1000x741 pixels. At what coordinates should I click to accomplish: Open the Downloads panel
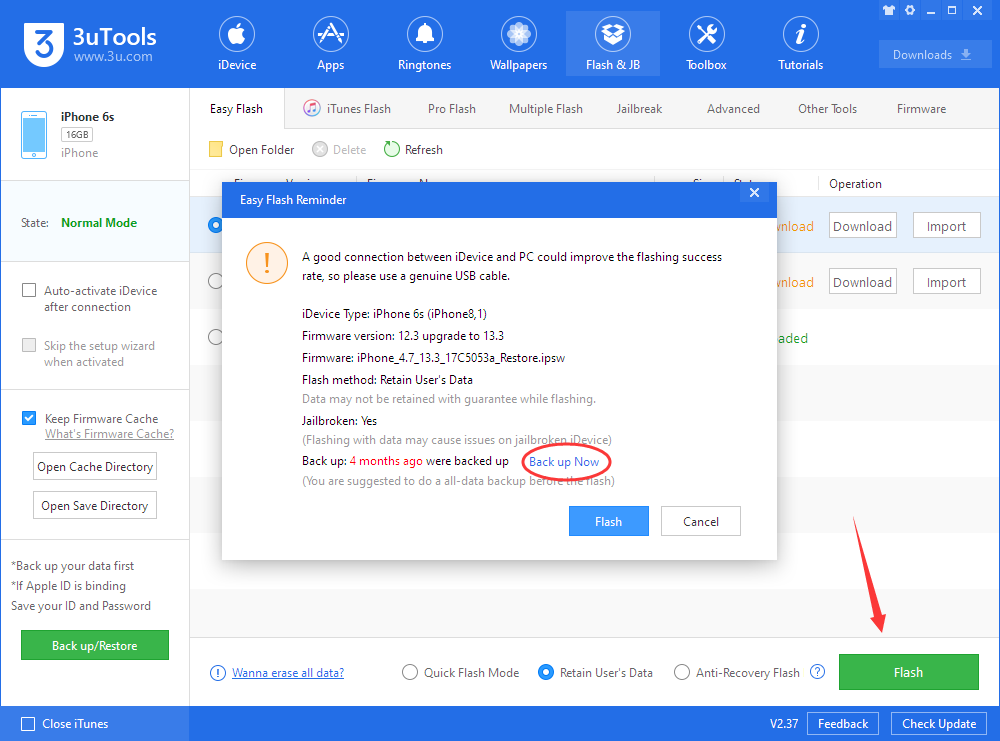click(x=934, y=55)
